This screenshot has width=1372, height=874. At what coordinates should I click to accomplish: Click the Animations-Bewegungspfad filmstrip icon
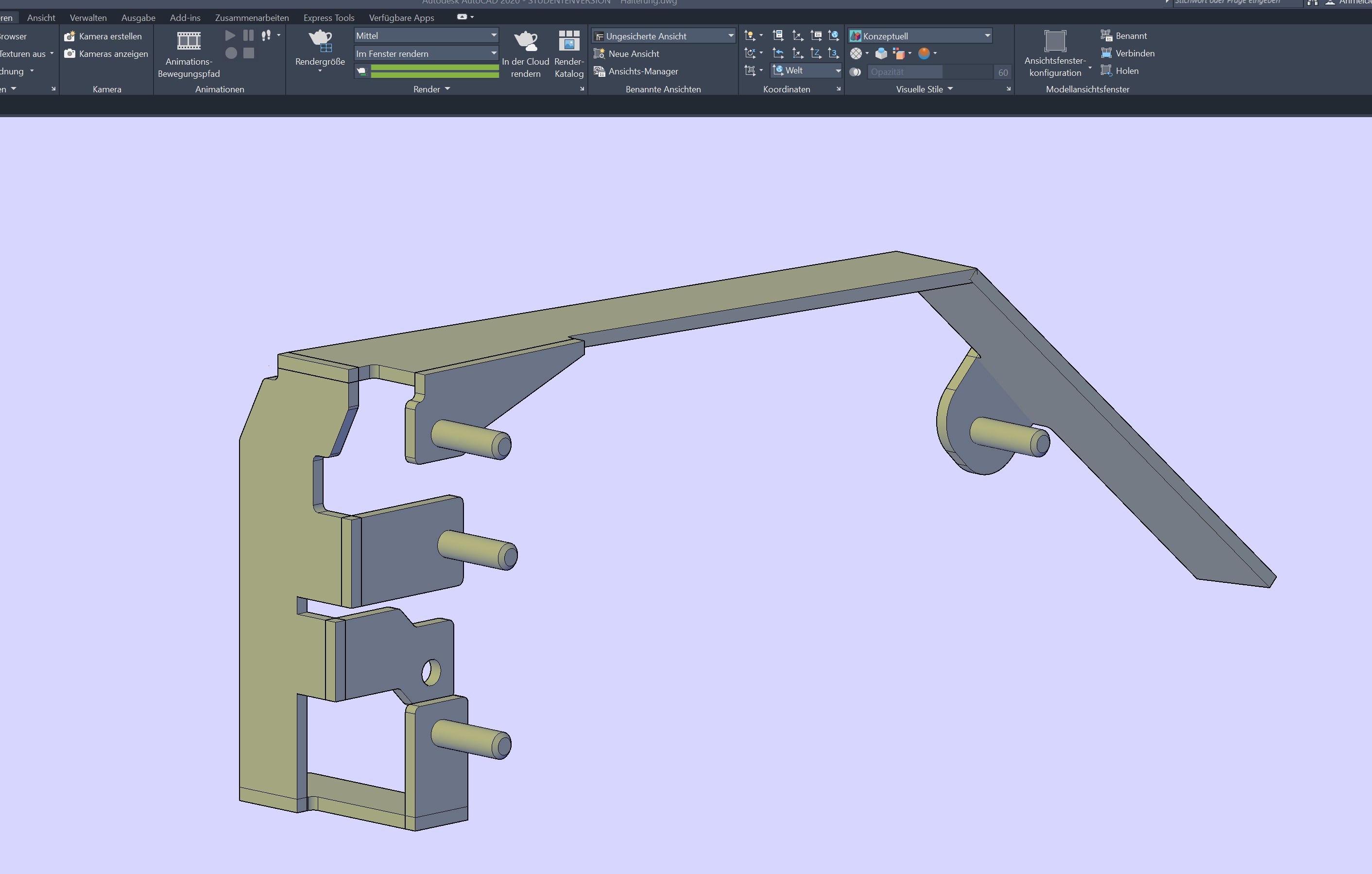pyautogui.click(x=189, y=40)
